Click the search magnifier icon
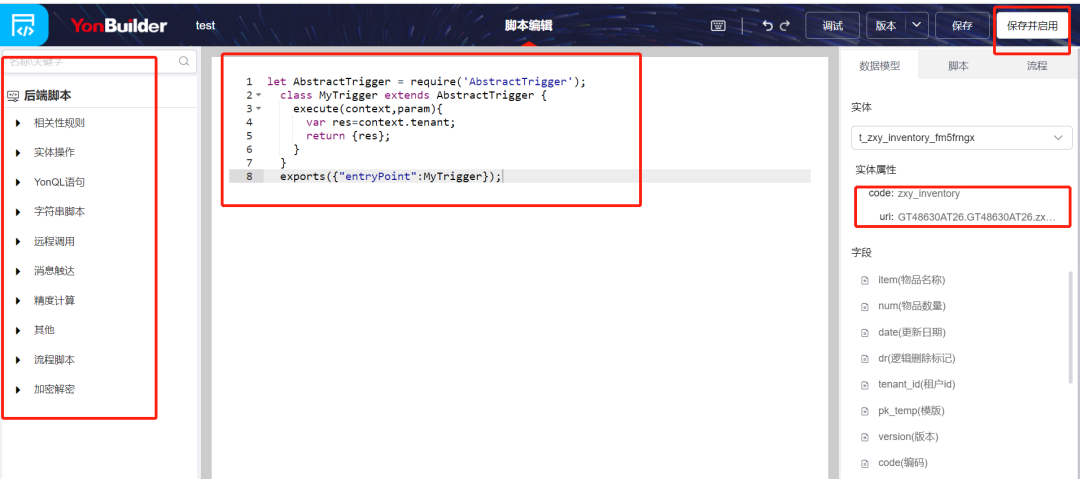Screen dimensions: 1080x479 coord(184,61)
